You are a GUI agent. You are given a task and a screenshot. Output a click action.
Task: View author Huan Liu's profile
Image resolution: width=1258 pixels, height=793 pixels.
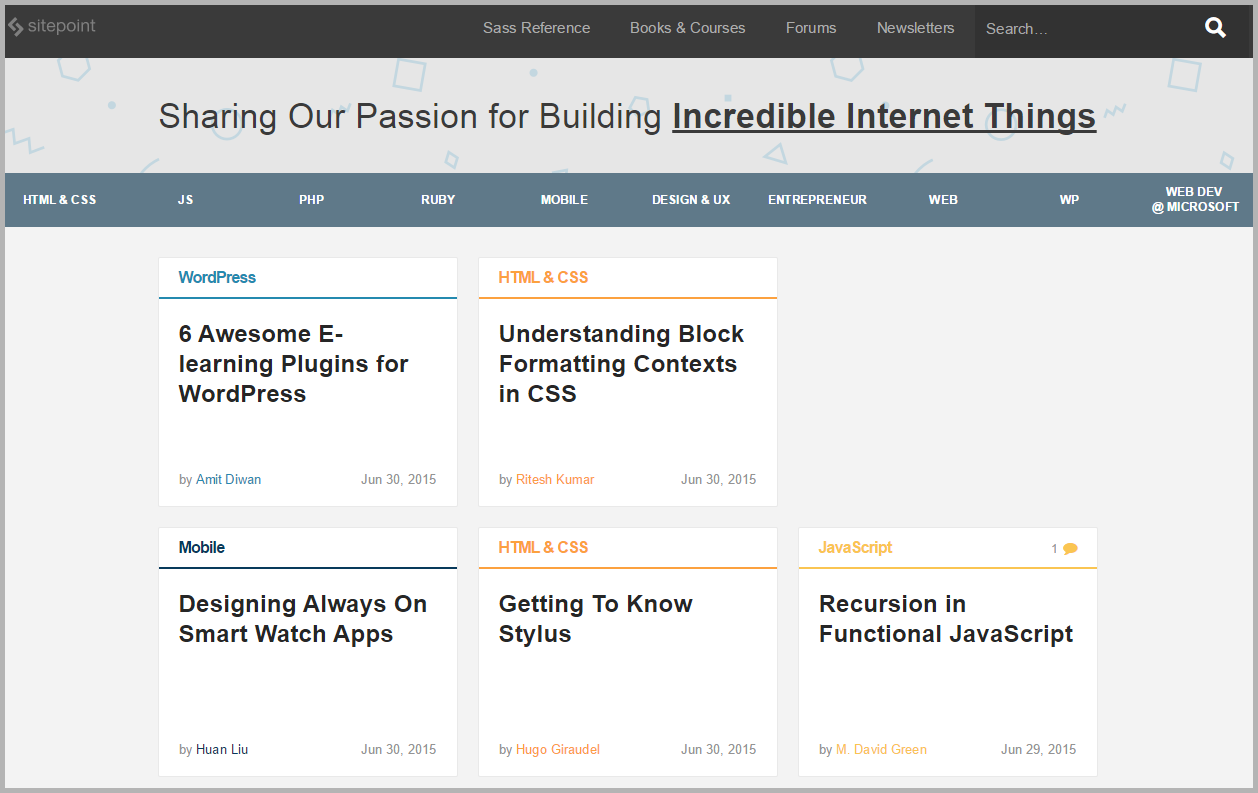(x=222, y=750)
